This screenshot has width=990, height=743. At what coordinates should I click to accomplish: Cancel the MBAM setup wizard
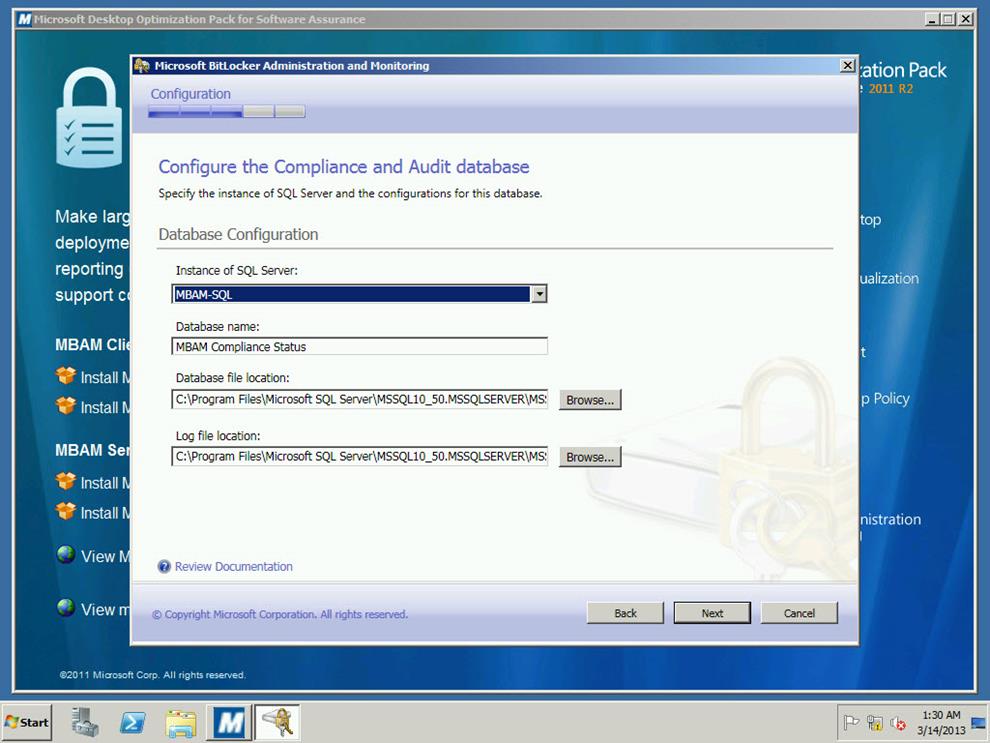(799, 613)
